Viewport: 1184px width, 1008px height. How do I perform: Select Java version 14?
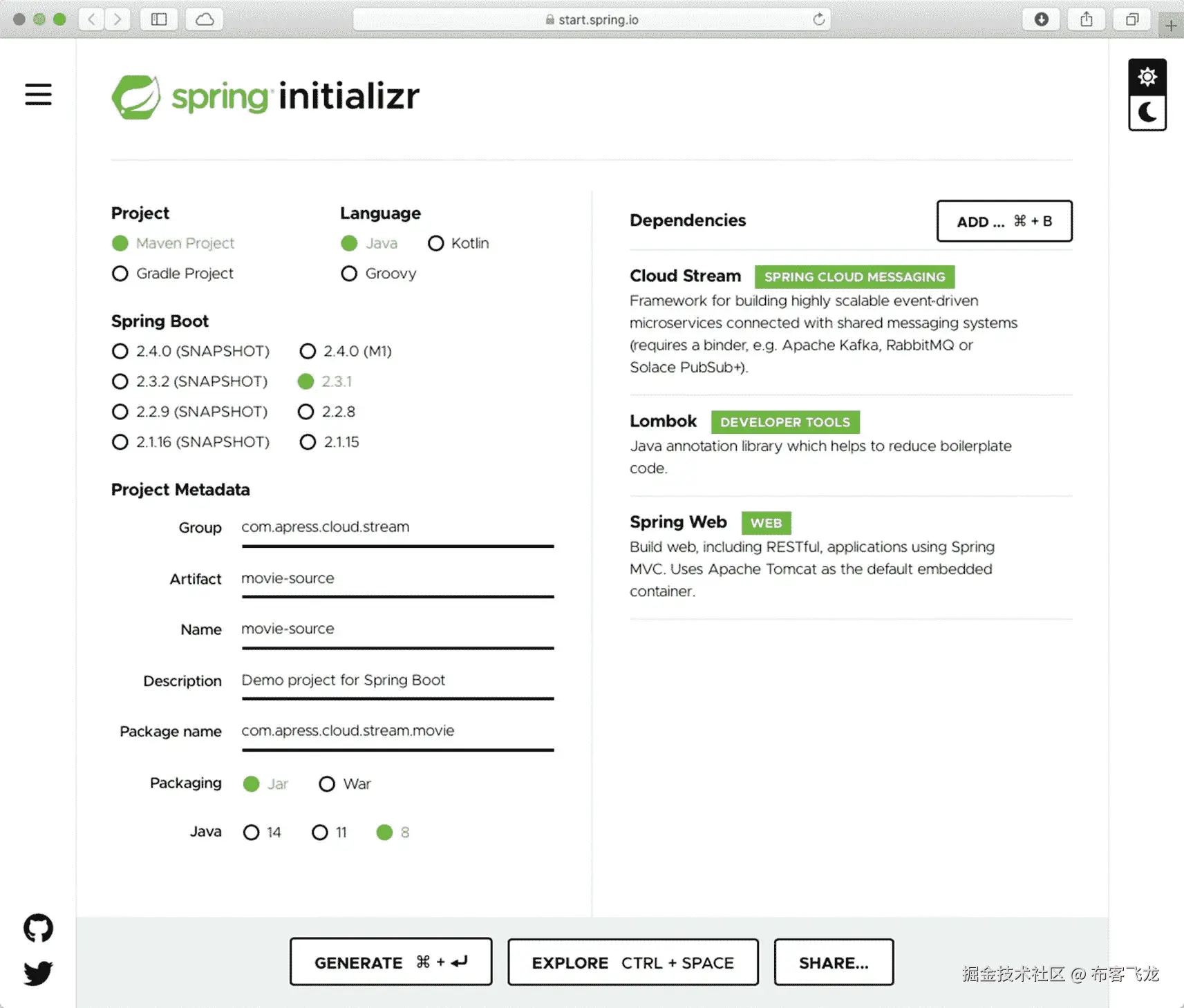262,833
